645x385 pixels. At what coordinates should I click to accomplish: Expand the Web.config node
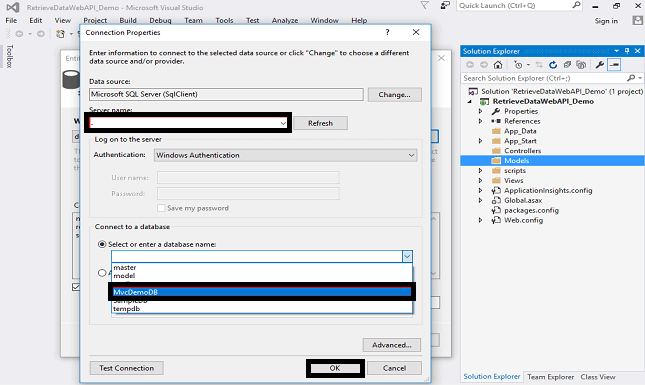point(480,220)
